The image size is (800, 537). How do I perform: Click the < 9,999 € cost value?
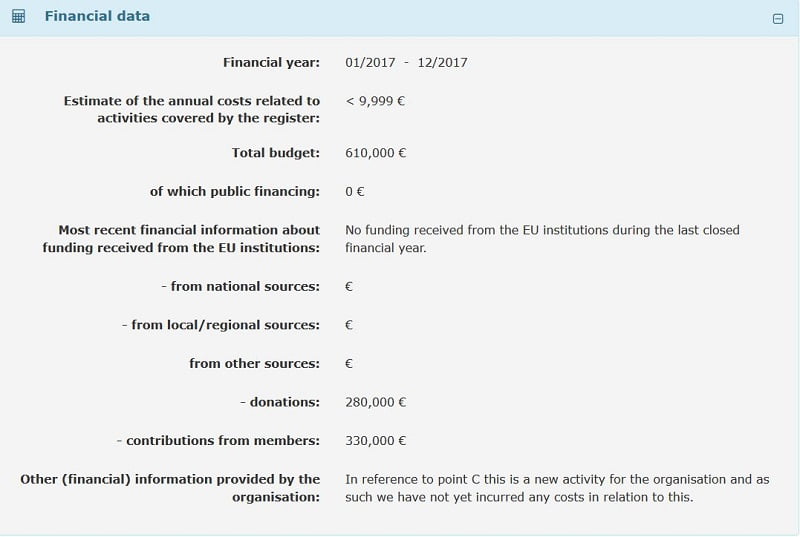[x=375, y=101]
